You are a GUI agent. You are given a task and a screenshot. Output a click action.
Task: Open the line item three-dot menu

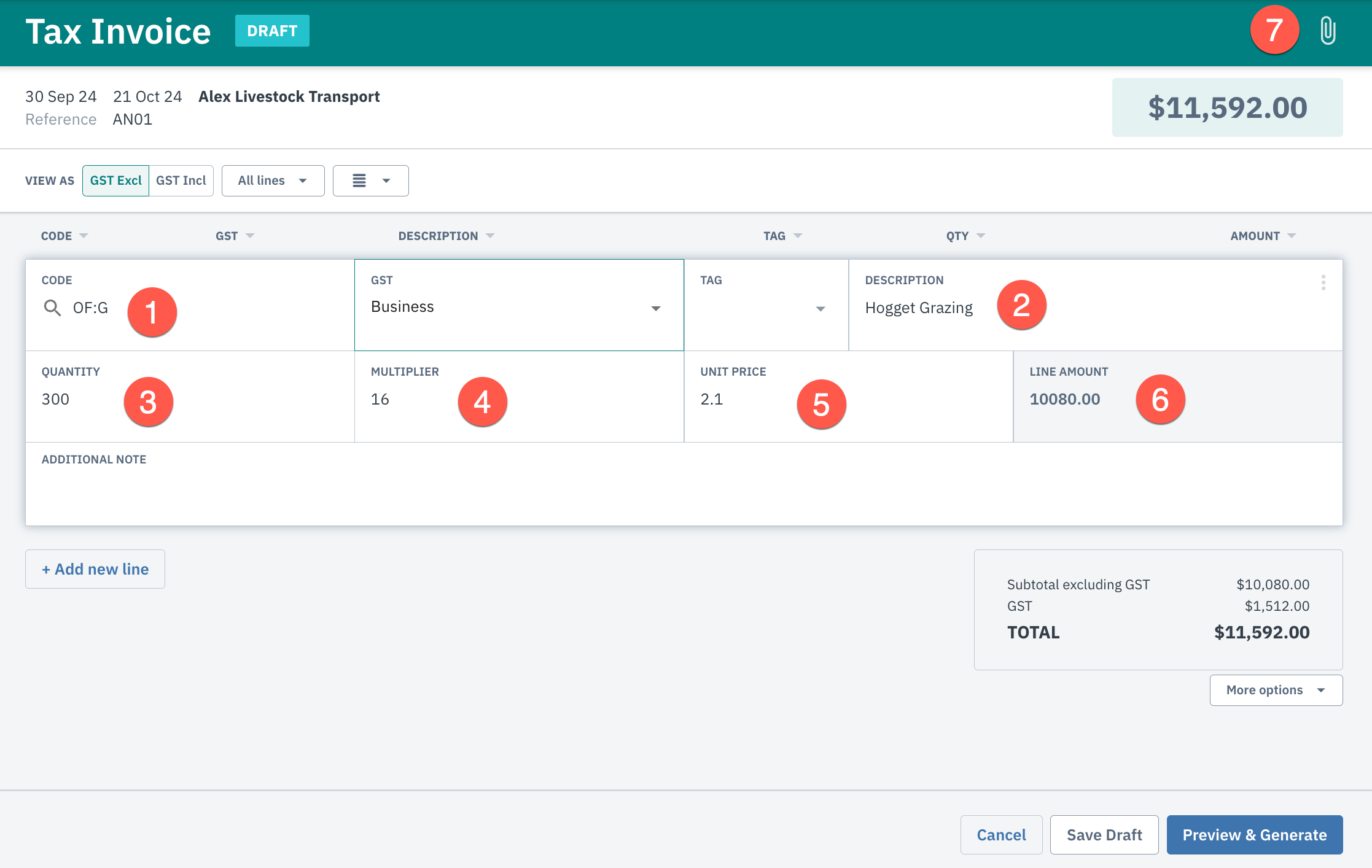tap(1323, 282)
